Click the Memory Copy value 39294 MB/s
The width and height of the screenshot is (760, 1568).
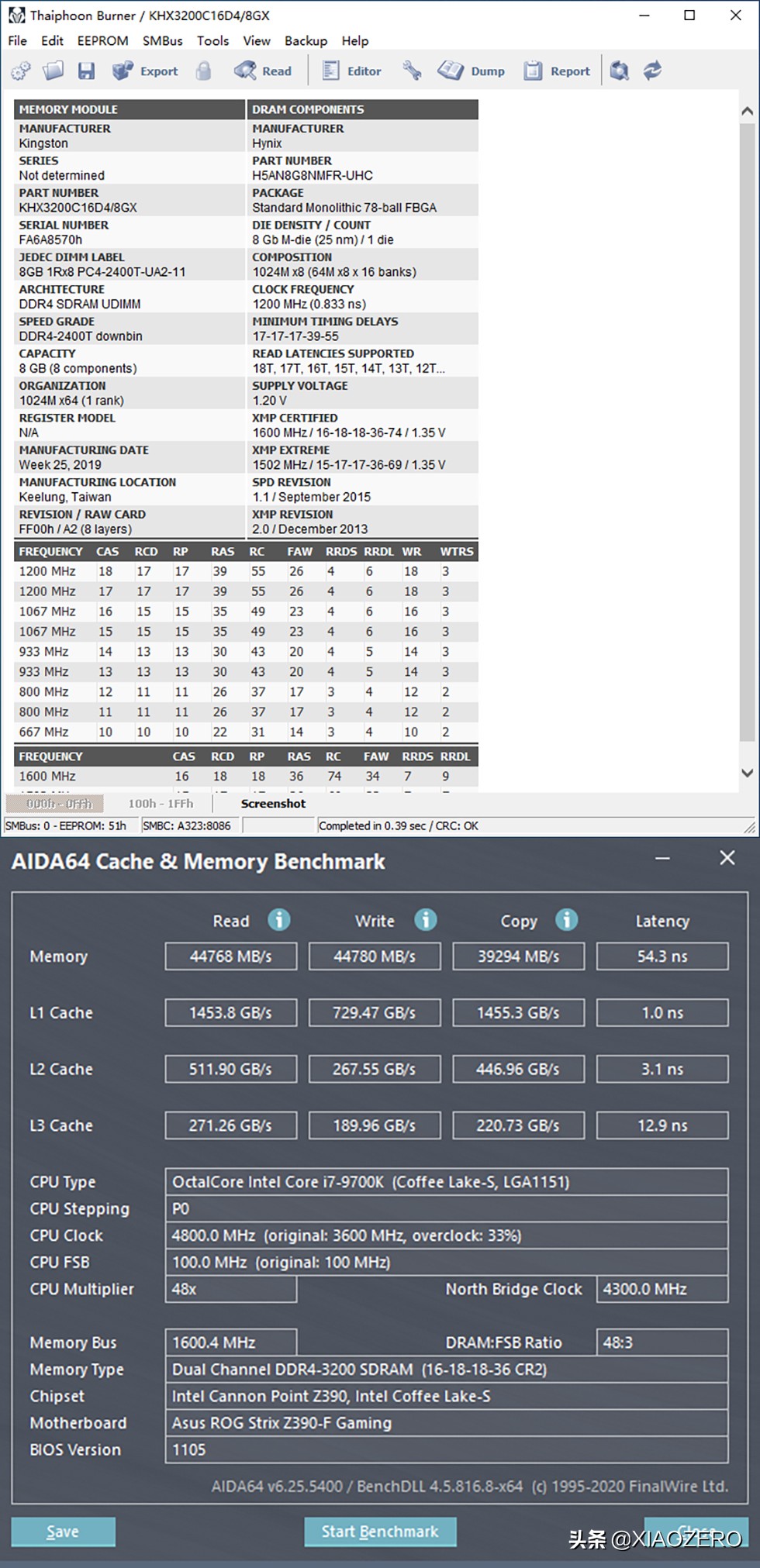point(519,956)
